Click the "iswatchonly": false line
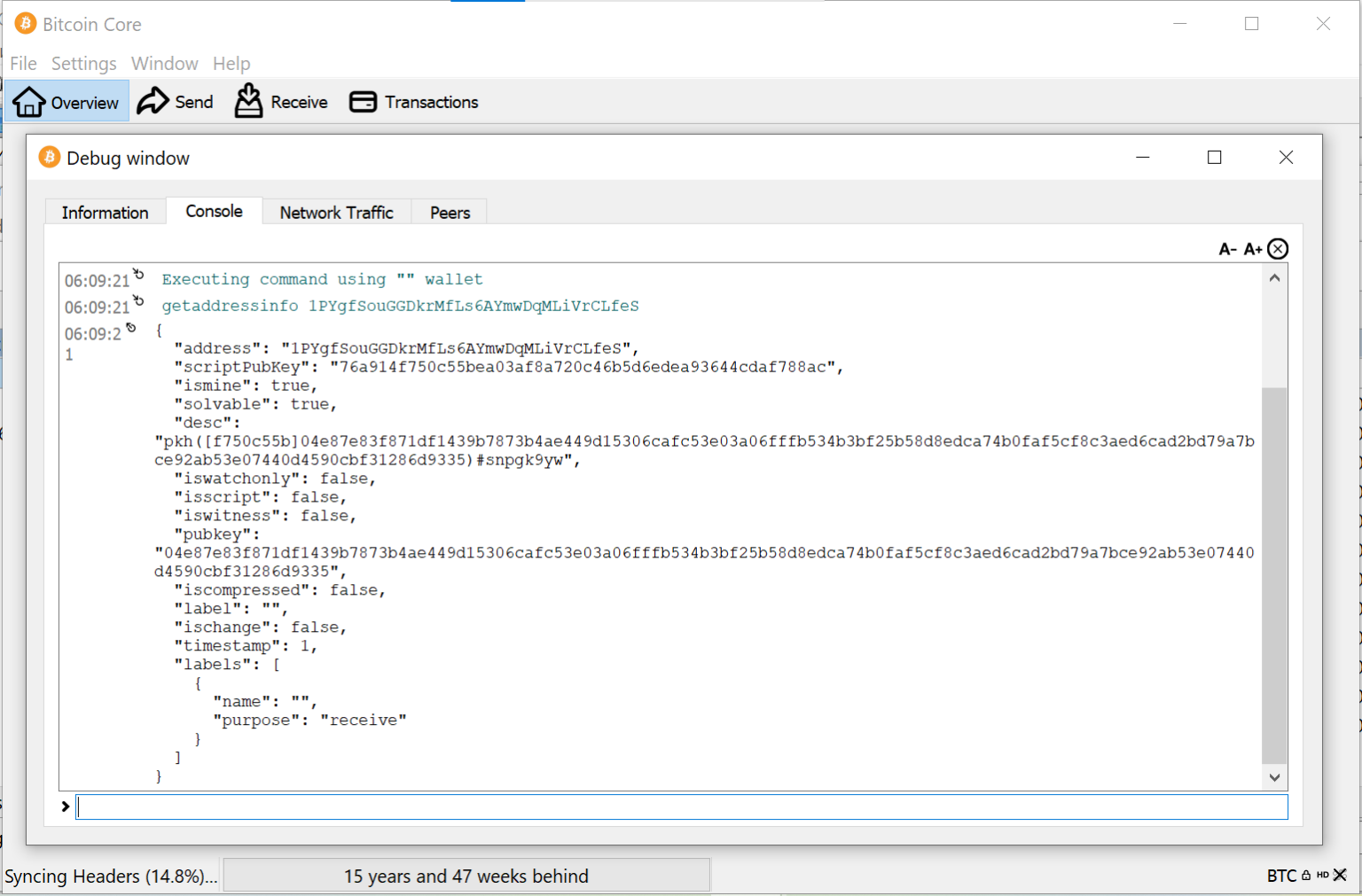 pos(275,479)
